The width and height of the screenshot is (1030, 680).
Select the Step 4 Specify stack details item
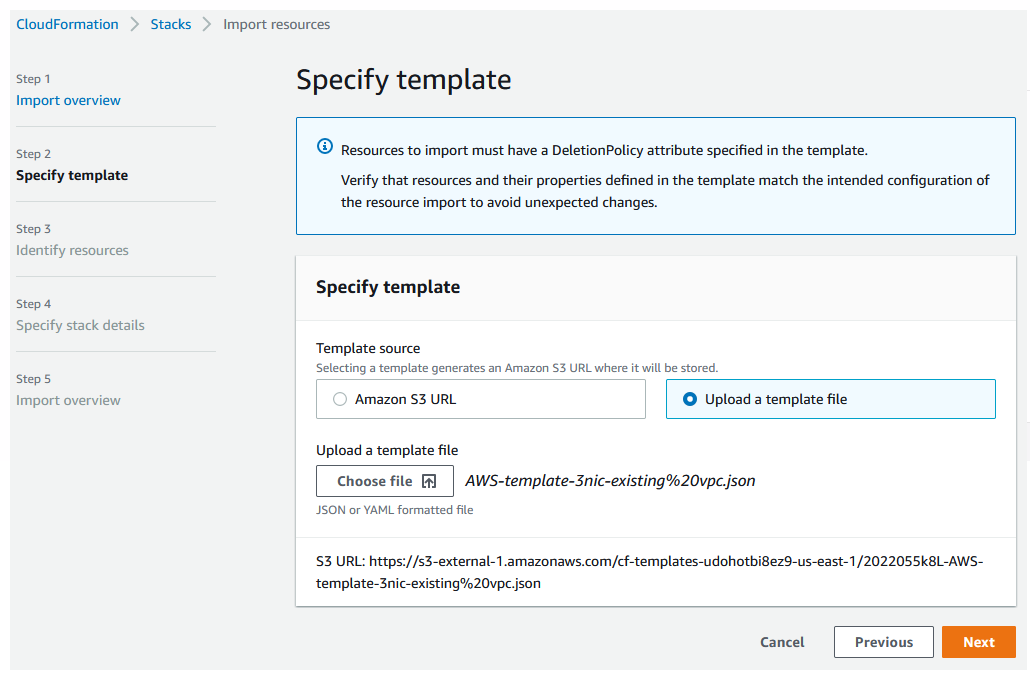tap(80, 325)
